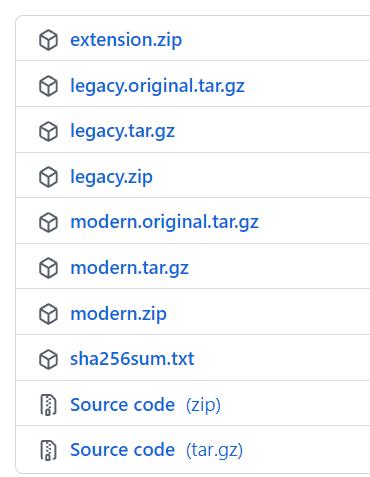Screen dimensions: 370x477
Task: Download the modern.zip file
Action: coord(118,314)
